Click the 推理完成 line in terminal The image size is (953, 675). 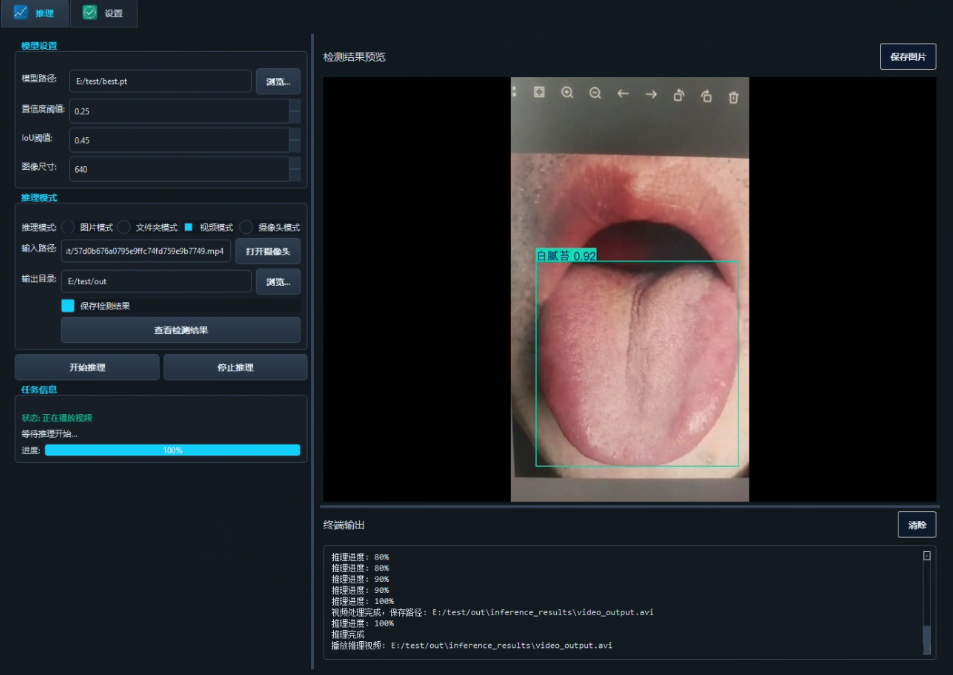[x=348, y=634]
